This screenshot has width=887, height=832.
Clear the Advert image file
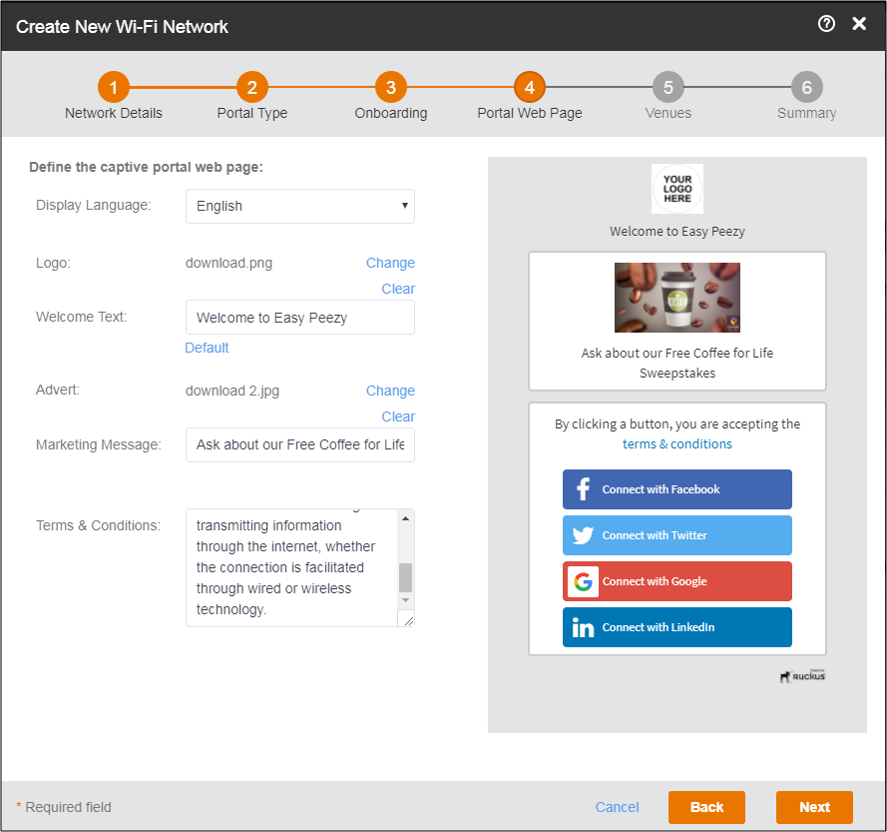(x=398, y=416)
